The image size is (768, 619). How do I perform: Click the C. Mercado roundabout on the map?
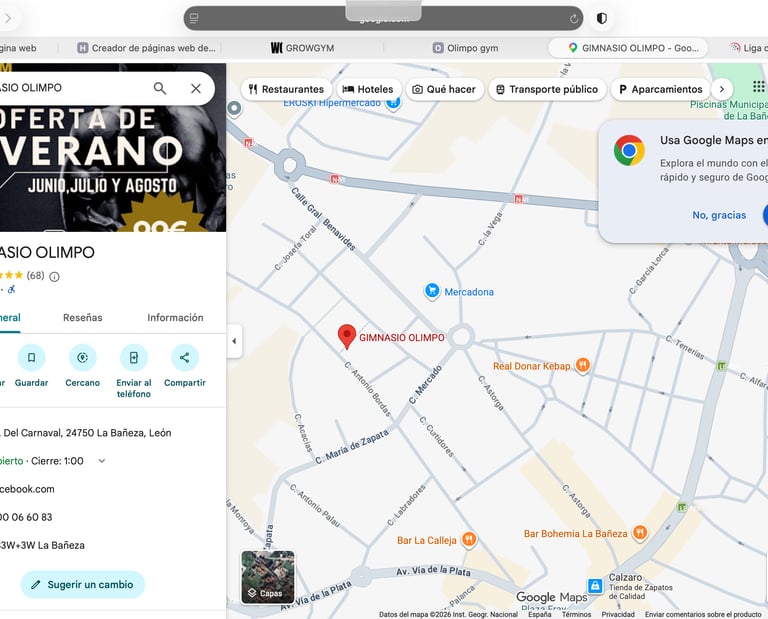click(x=461, y=337)
